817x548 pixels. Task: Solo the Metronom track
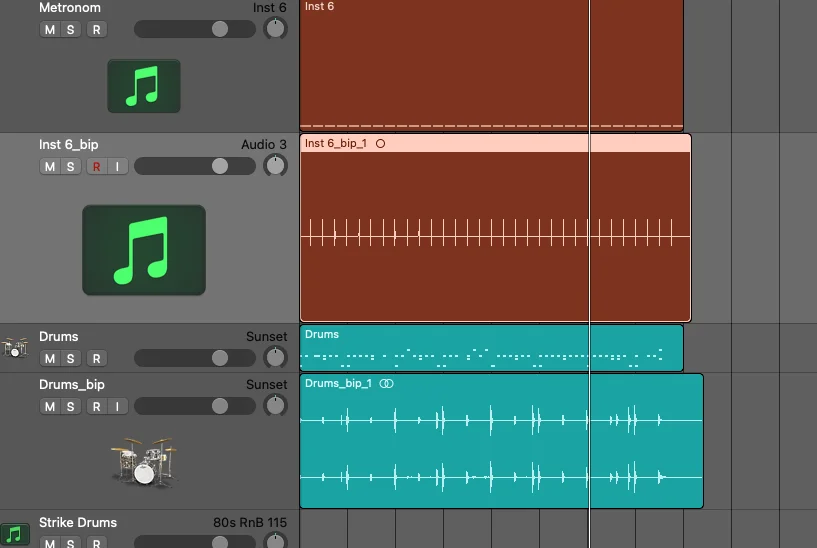(70, 30)
